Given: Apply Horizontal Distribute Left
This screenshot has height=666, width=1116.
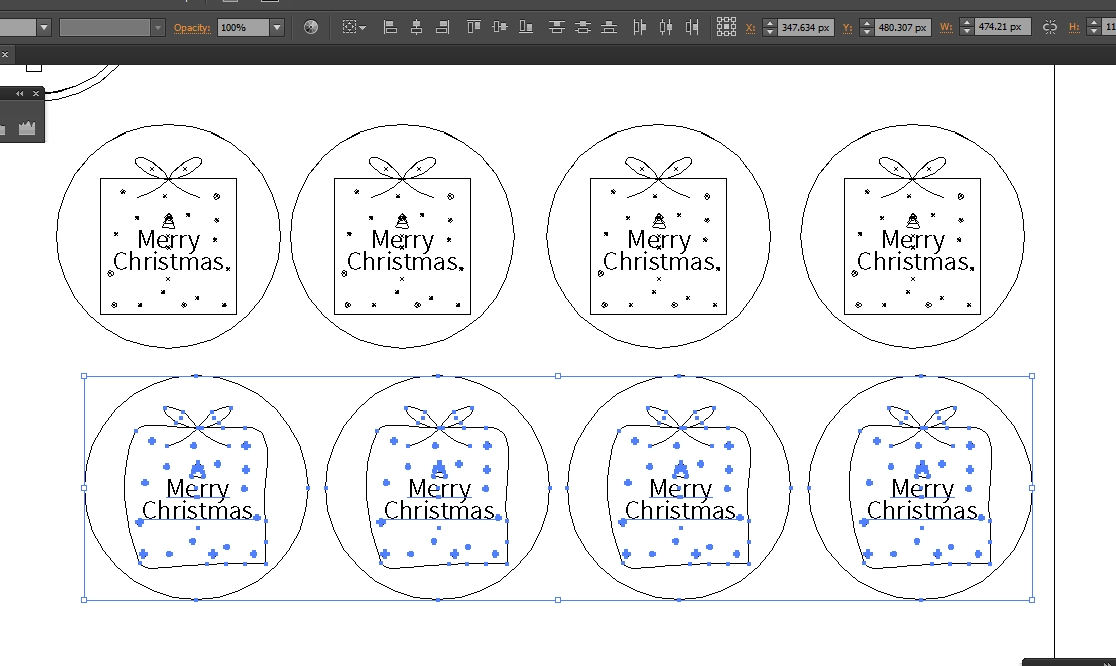Looking at the screenshot, I should [640, 28].
